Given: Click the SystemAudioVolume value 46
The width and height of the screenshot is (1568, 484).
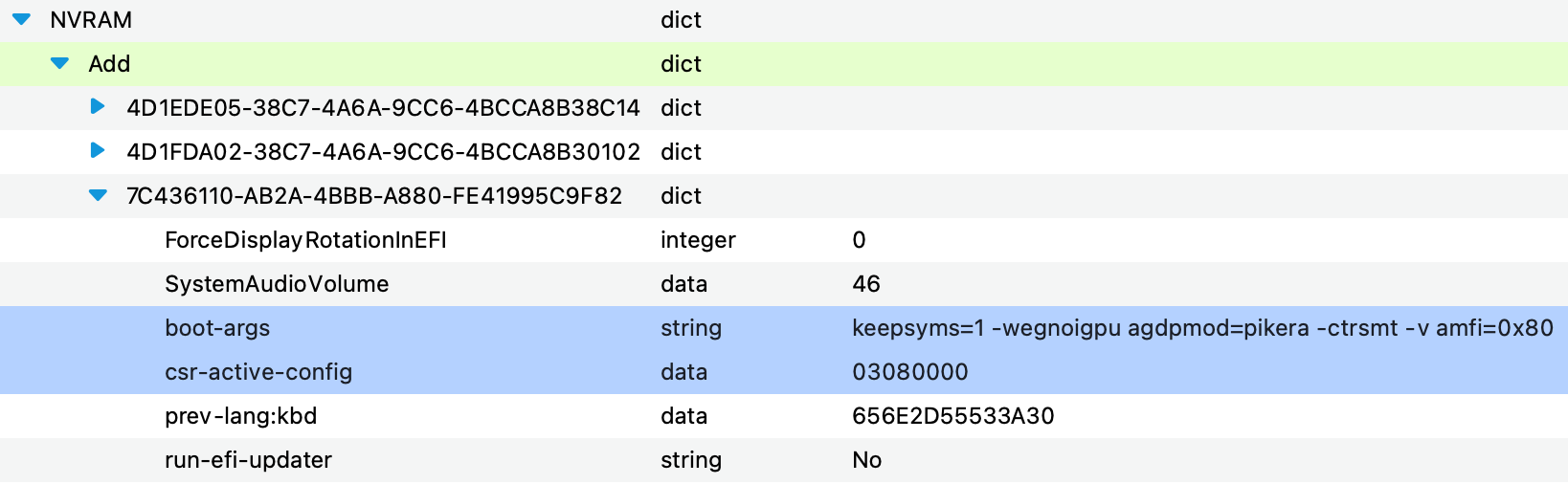Looking at the screenshot, I should 866,284.
